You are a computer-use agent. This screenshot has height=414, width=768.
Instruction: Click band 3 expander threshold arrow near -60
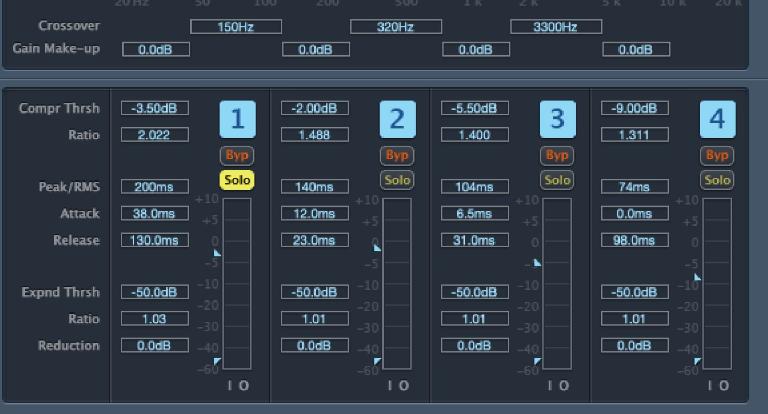(x=537, y=362)
